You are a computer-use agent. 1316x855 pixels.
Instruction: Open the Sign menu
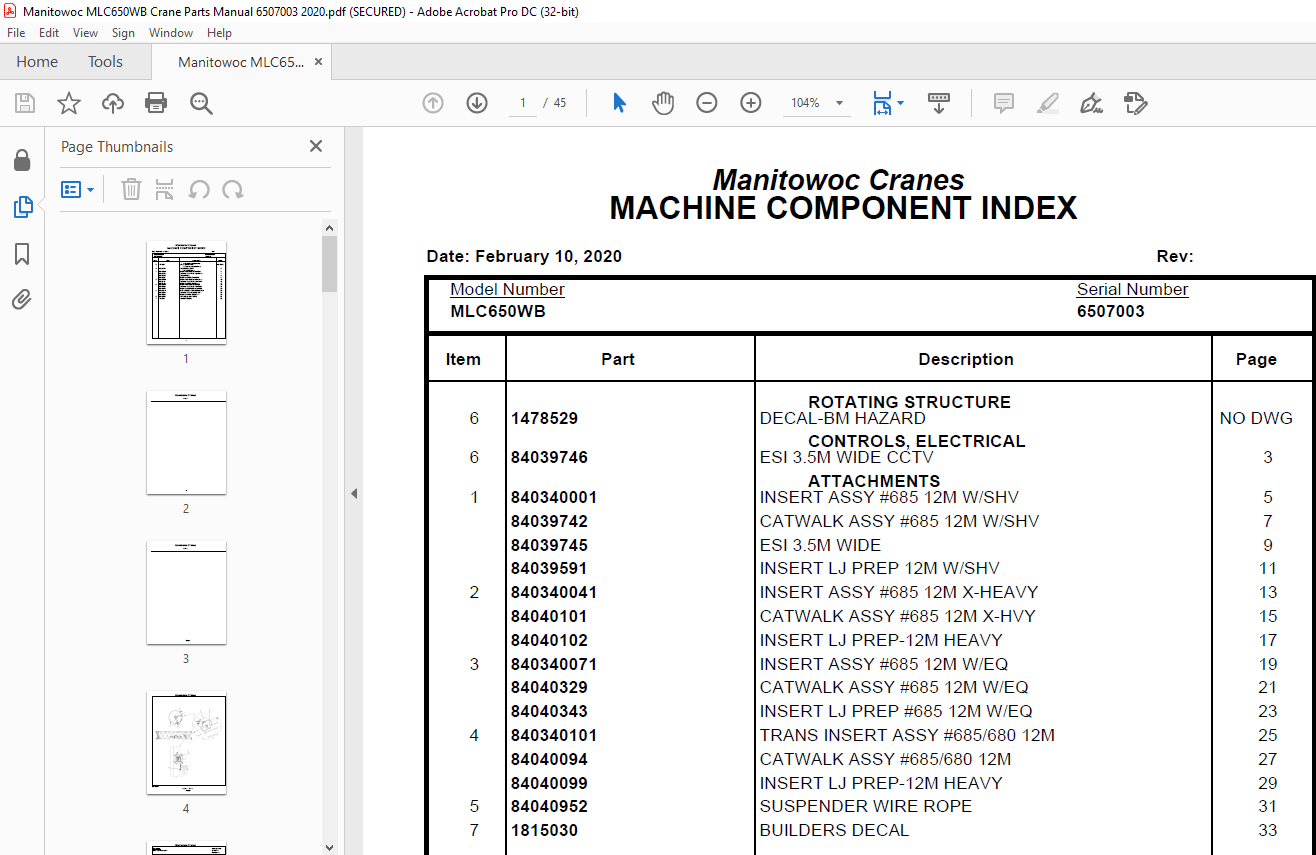point(123,33)
